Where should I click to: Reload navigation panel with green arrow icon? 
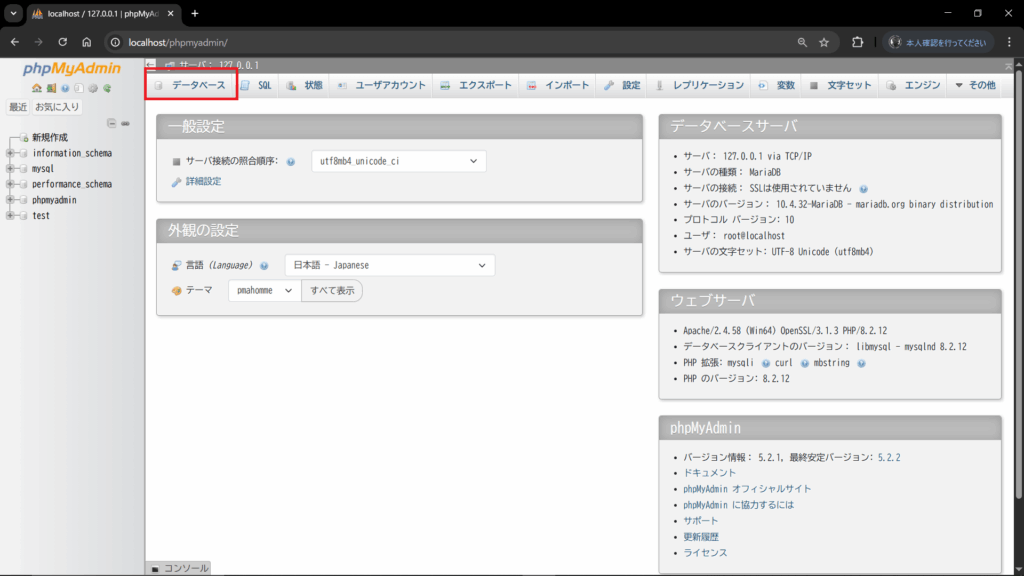click(107, 88)
